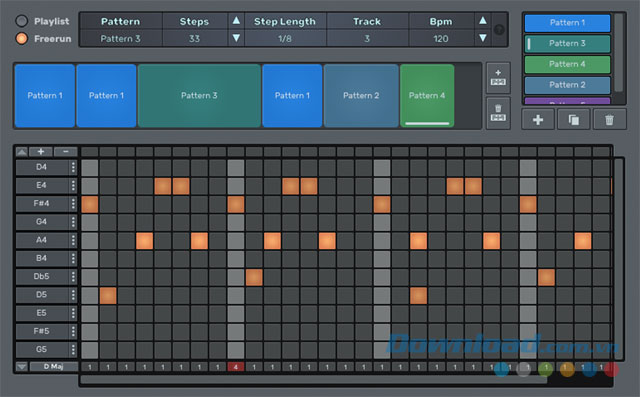Select Pattern 3 in the pattern list
Viewport: 640px width, 397px height.
pos(567,43)
